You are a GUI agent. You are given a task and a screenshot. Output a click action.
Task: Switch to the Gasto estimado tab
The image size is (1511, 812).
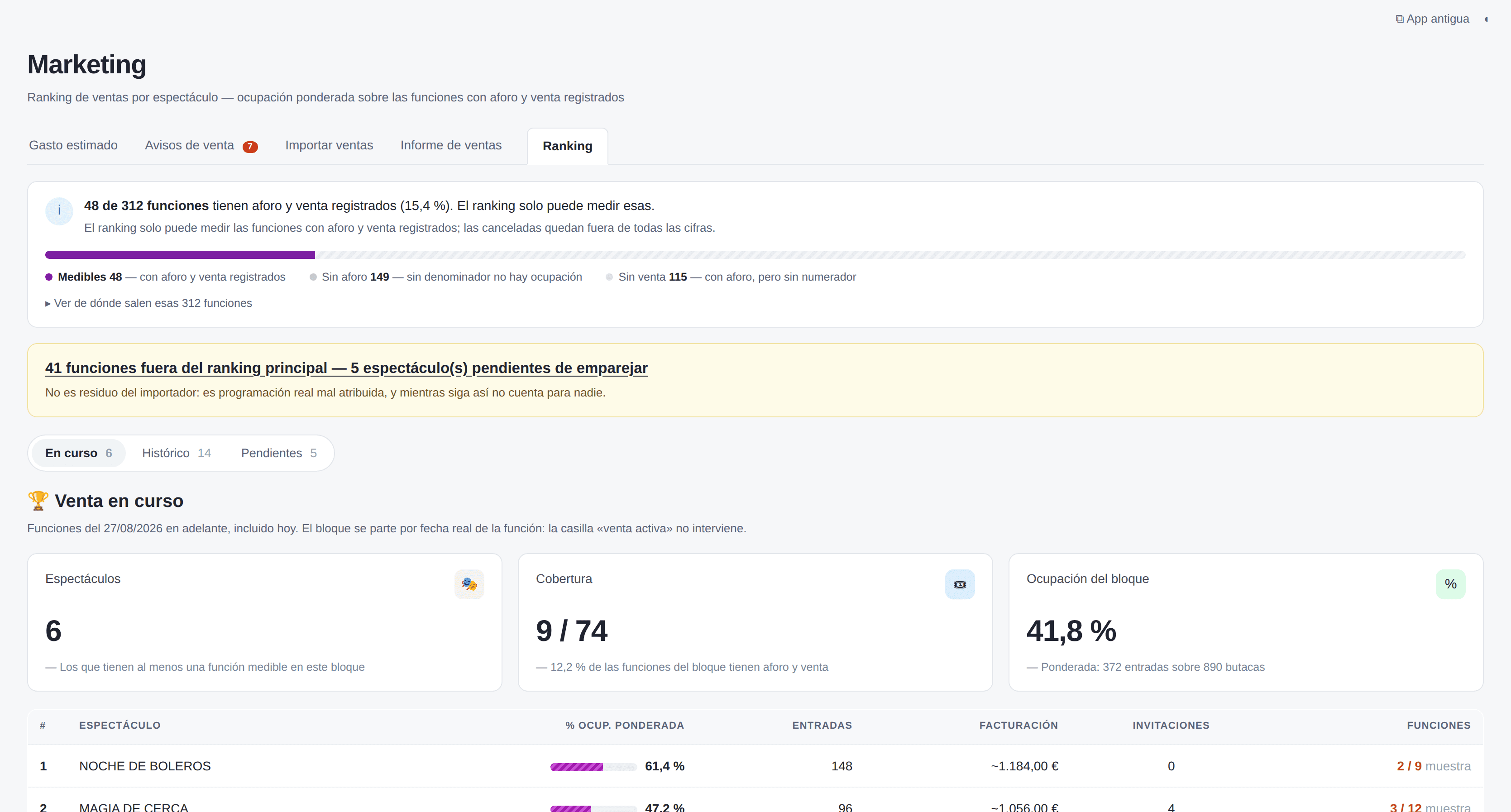click(73, 145)
